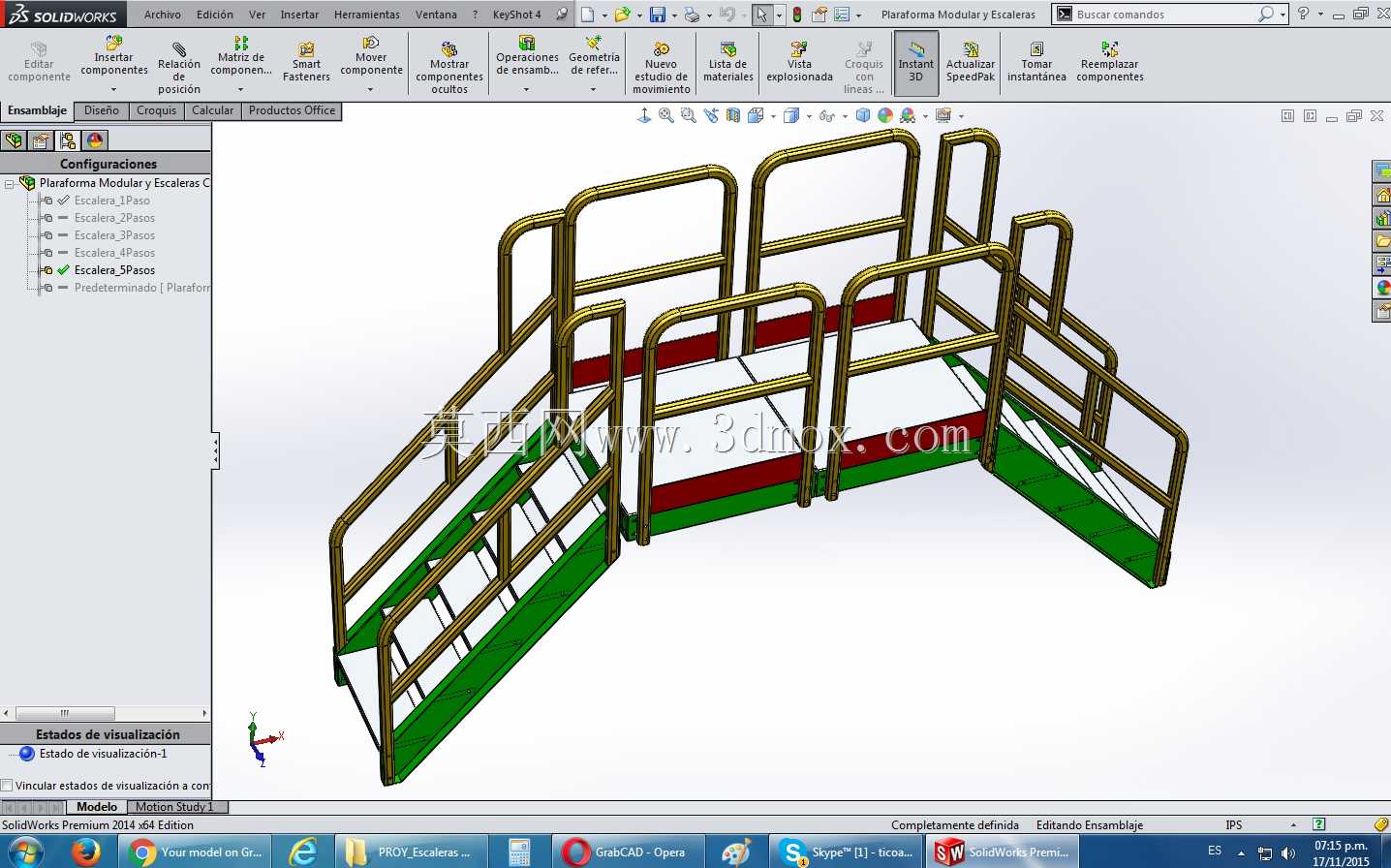
Task: Open the DisplayManager tab icon
Action: coord(95,140)
